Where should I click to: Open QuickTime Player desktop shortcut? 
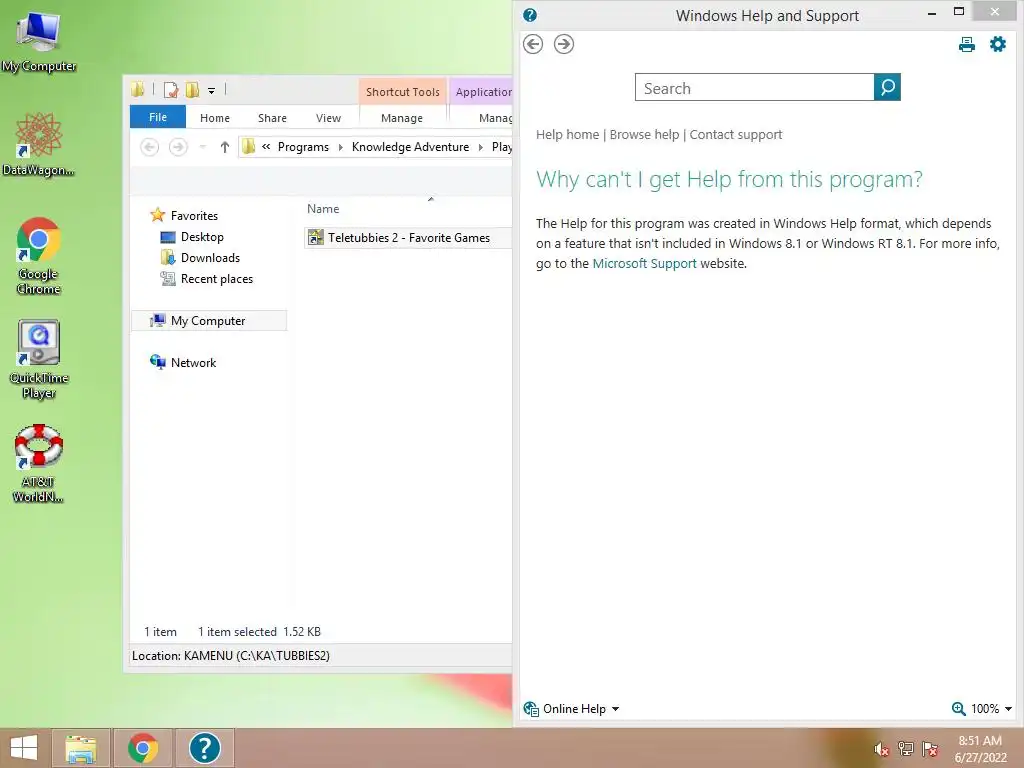click(x=39, y=359)
